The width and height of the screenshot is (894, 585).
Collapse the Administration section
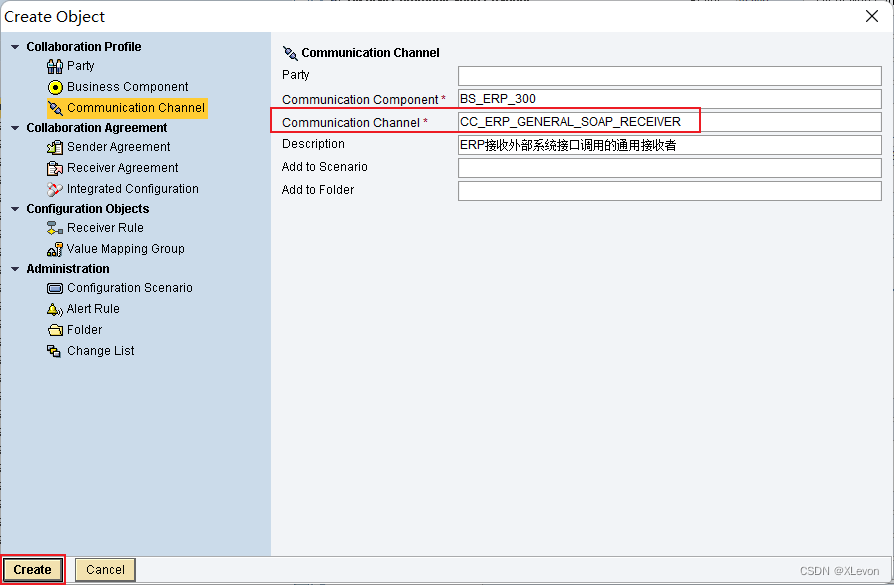click(14, 268)
